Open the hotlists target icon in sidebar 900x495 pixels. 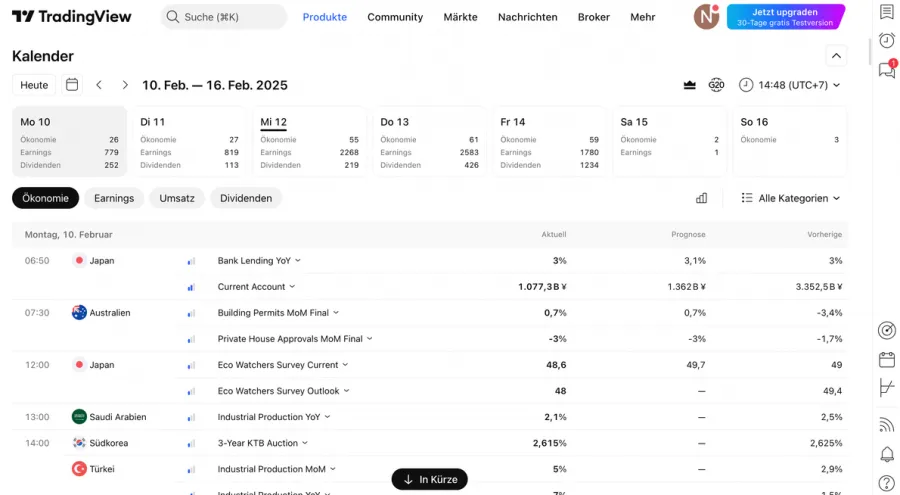point(887,331)
